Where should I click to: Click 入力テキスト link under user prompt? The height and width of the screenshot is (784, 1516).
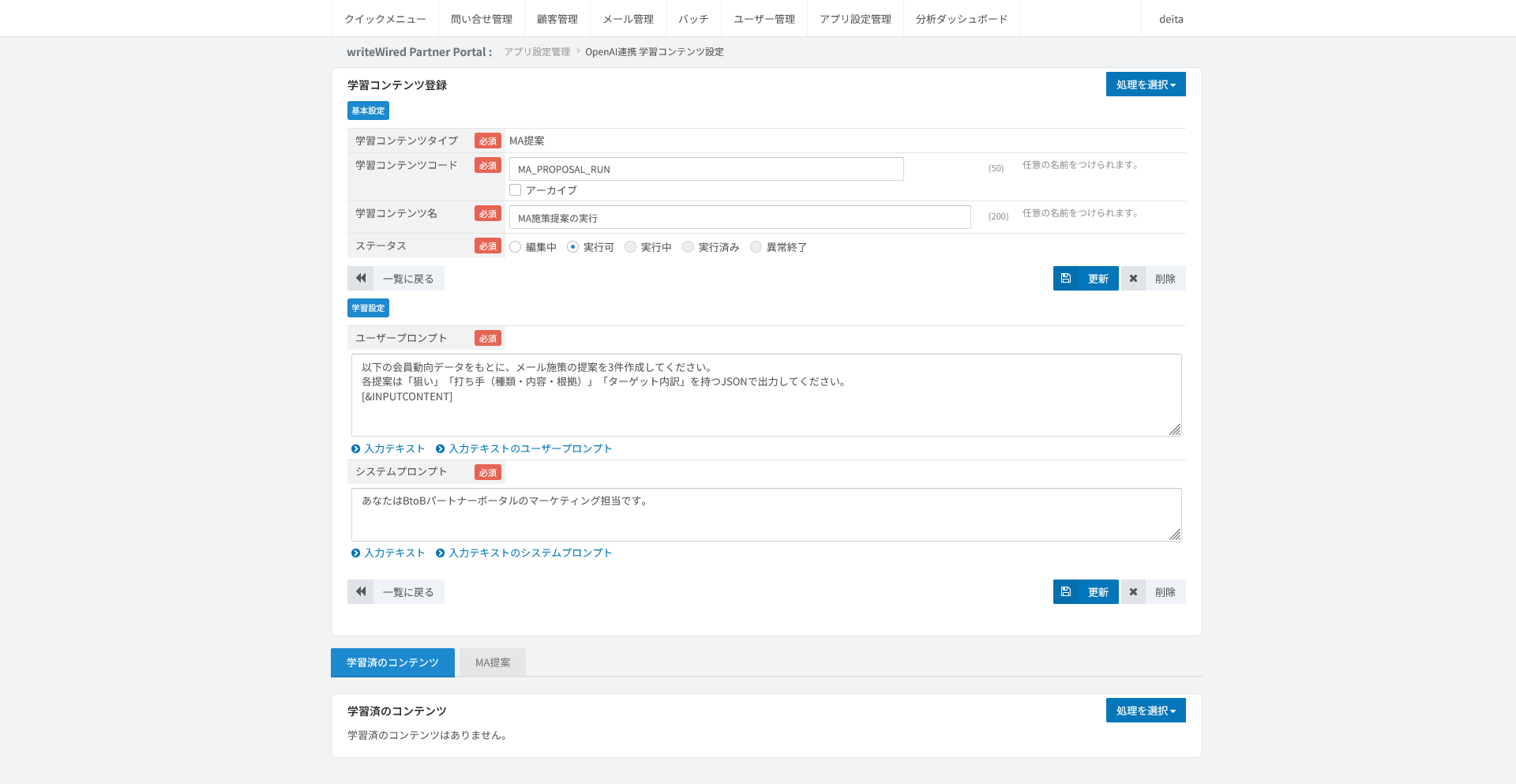(395, 448)
